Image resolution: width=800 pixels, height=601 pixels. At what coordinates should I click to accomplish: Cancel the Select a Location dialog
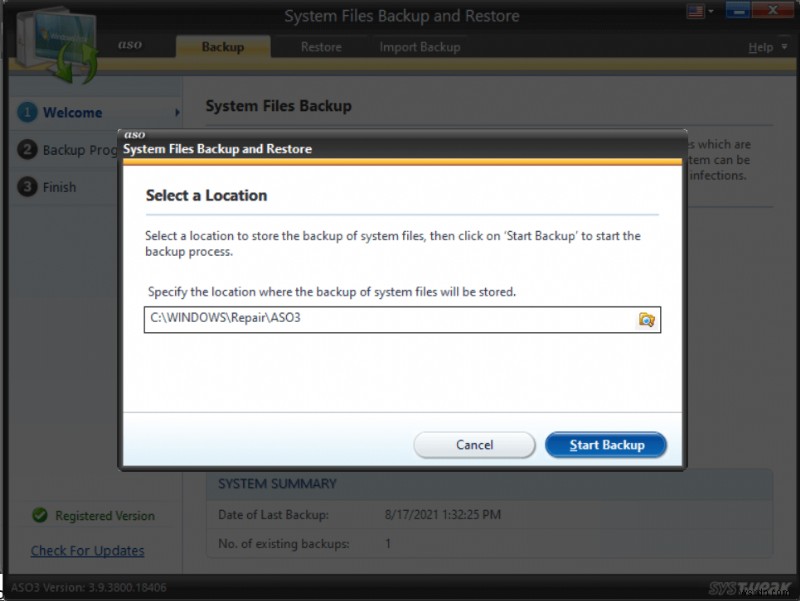pos(475,445)
